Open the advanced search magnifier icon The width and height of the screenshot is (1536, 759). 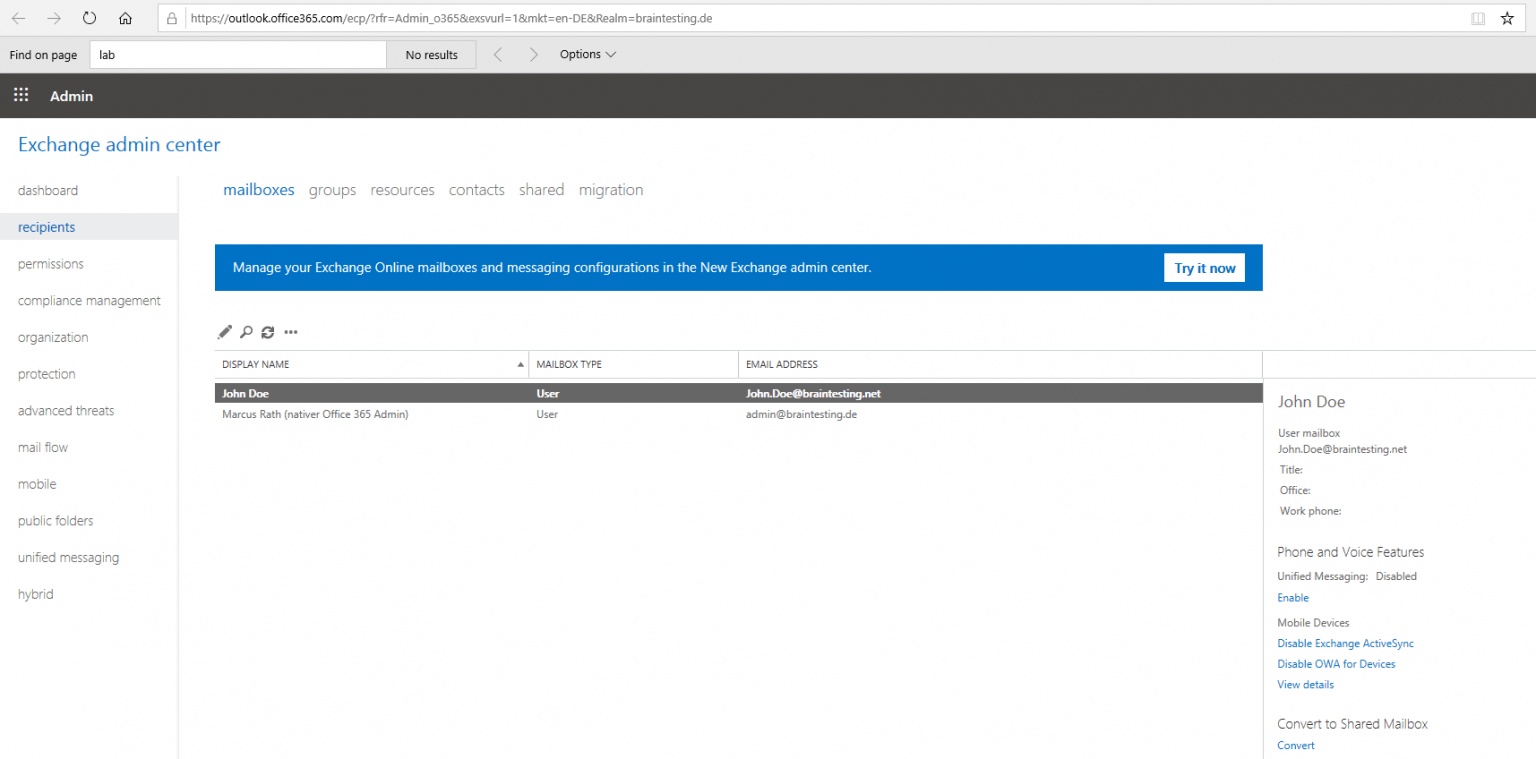(246, 331)
